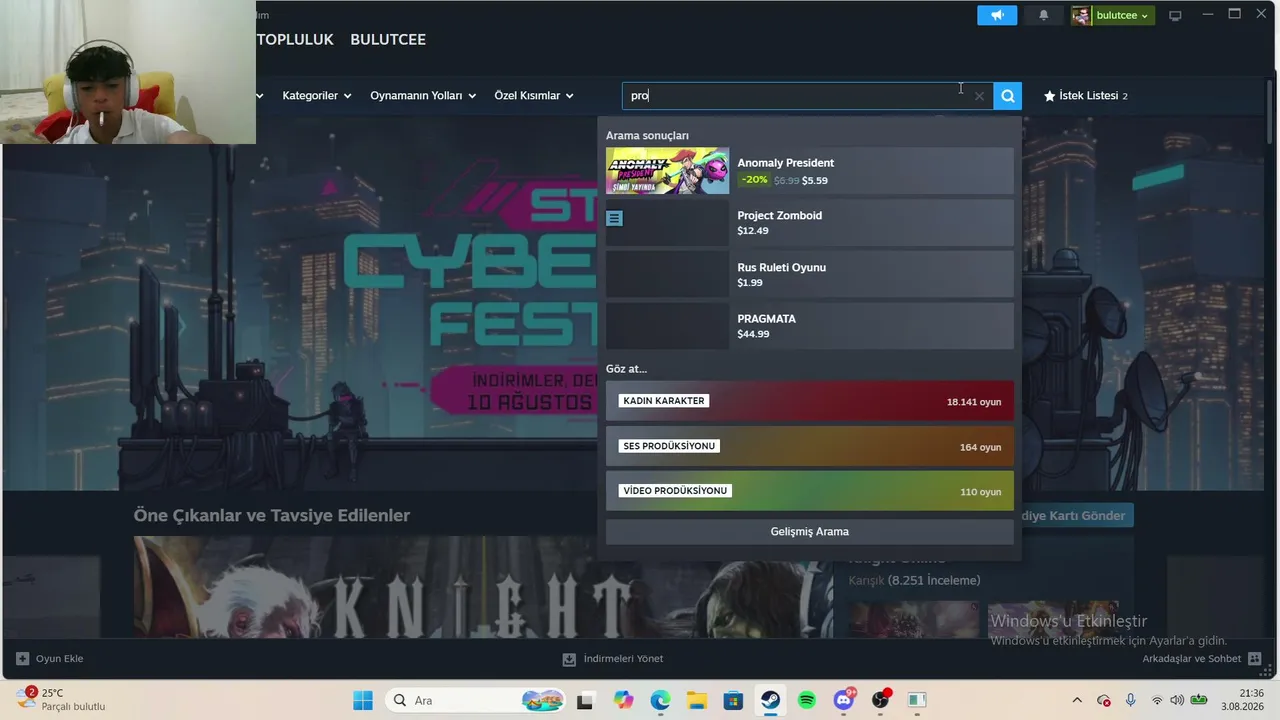The width and height of the screenshot is (1280, 720).
Task: Expand the Oynamanın Yolları dropdown
Action: (423, 96)
